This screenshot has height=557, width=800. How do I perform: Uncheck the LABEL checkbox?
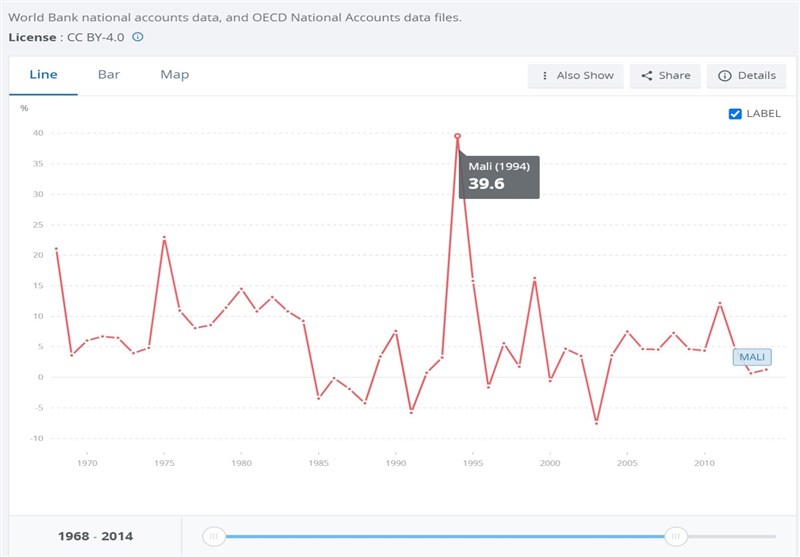(x=736, y=114)
